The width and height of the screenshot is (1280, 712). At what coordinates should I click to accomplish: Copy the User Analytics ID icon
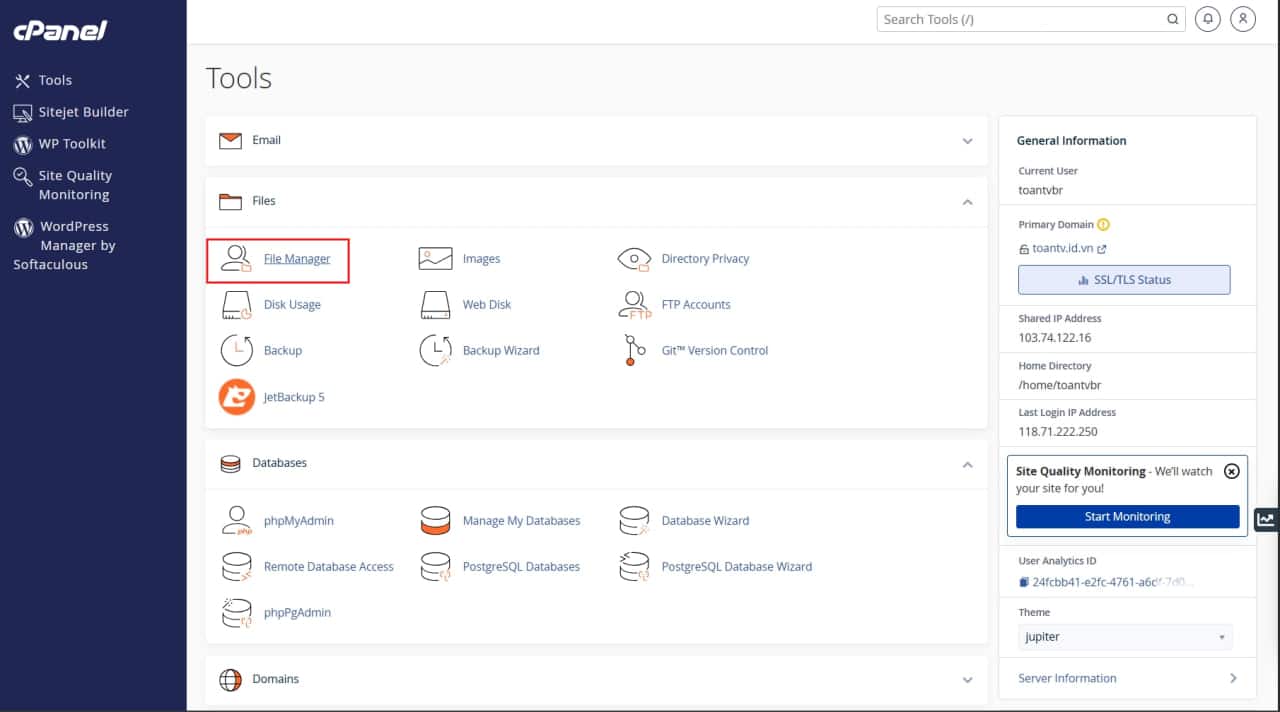click(x=1024, y=582)
